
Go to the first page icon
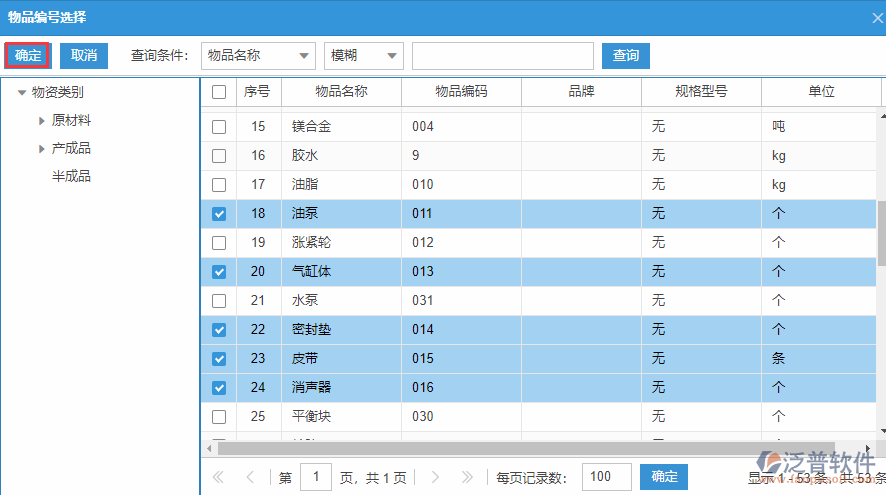(218, 477)
